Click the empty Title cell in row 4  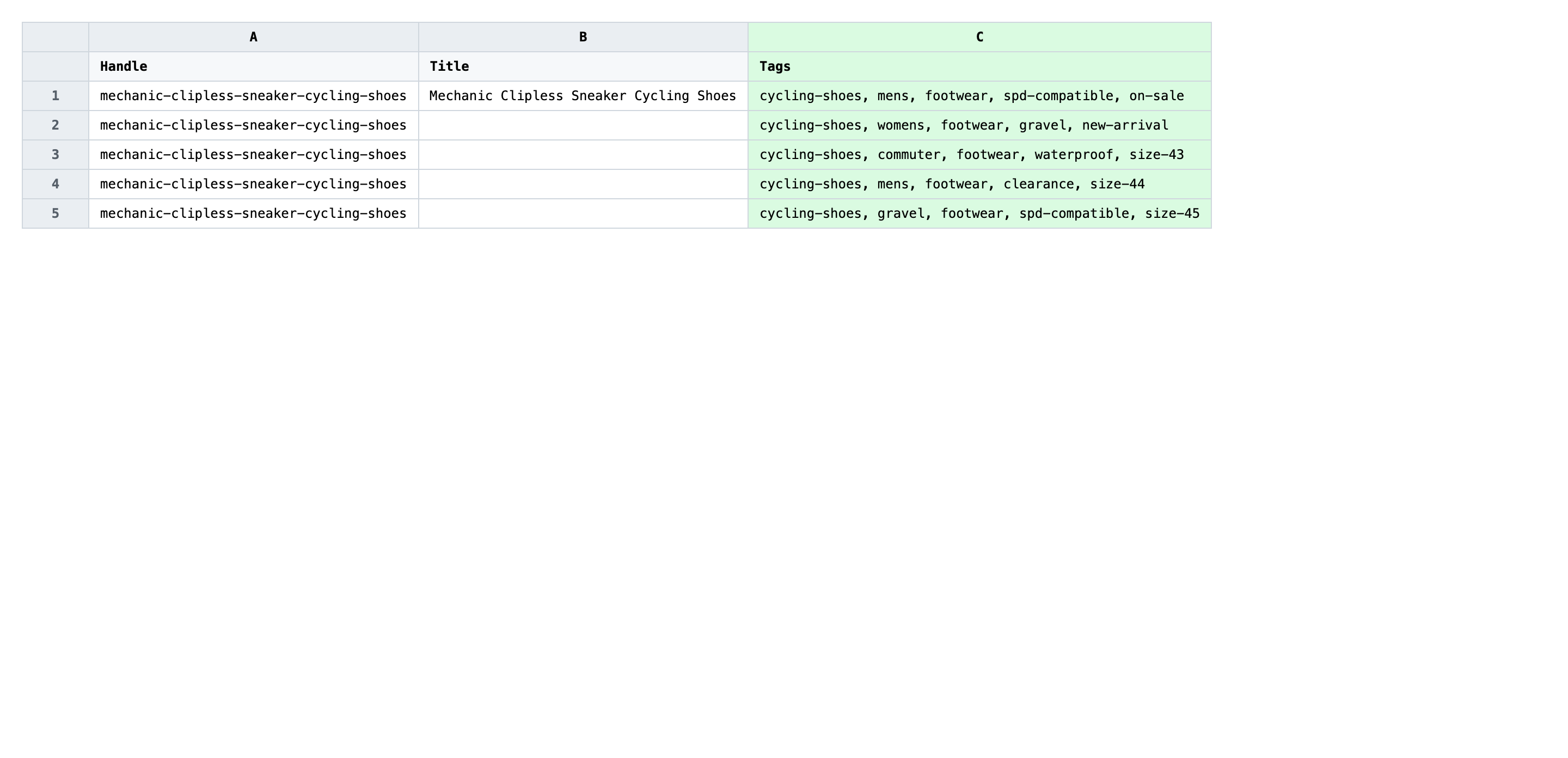(x=583, y=184)
